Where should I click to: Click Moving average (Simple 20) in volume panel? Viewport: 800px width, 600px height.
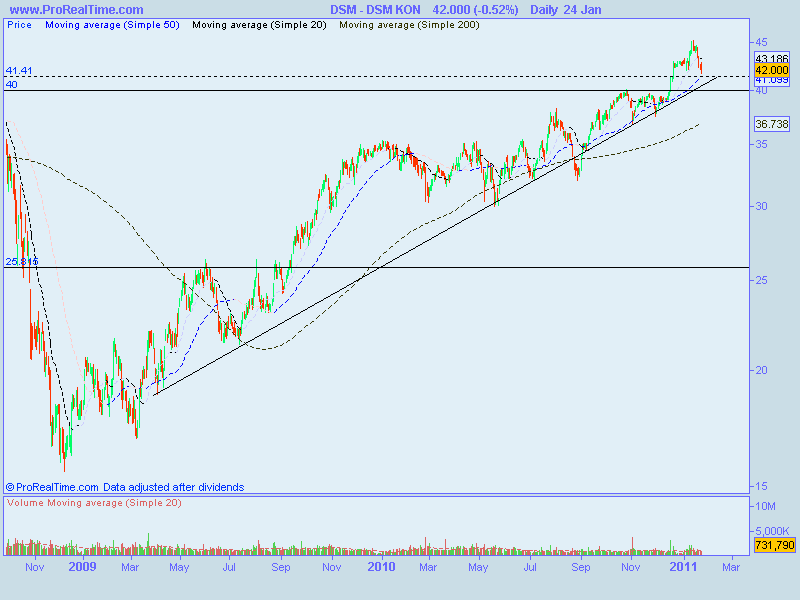tap(114, 503)
